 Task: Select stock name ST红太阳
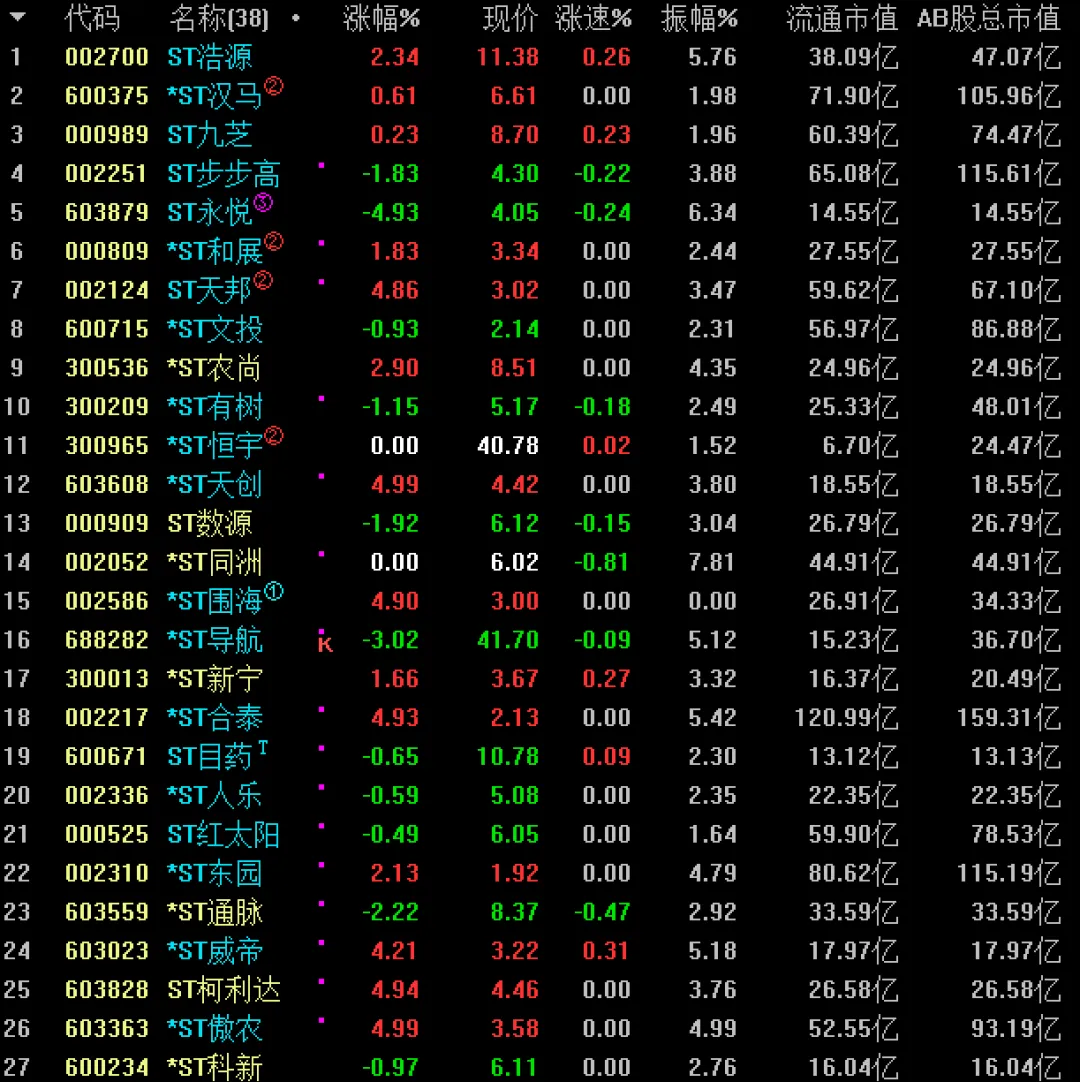224,834
